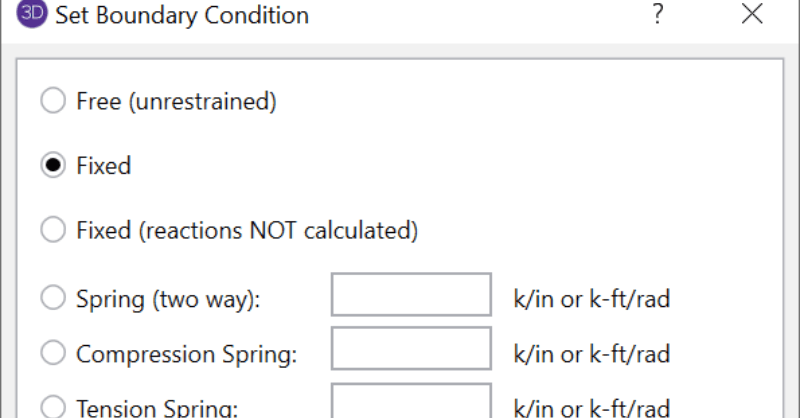Click the 'Compression Spring:' label text
Image resolution: width=800 pixels, height=418 pixels.
click(x=187, y=354)
